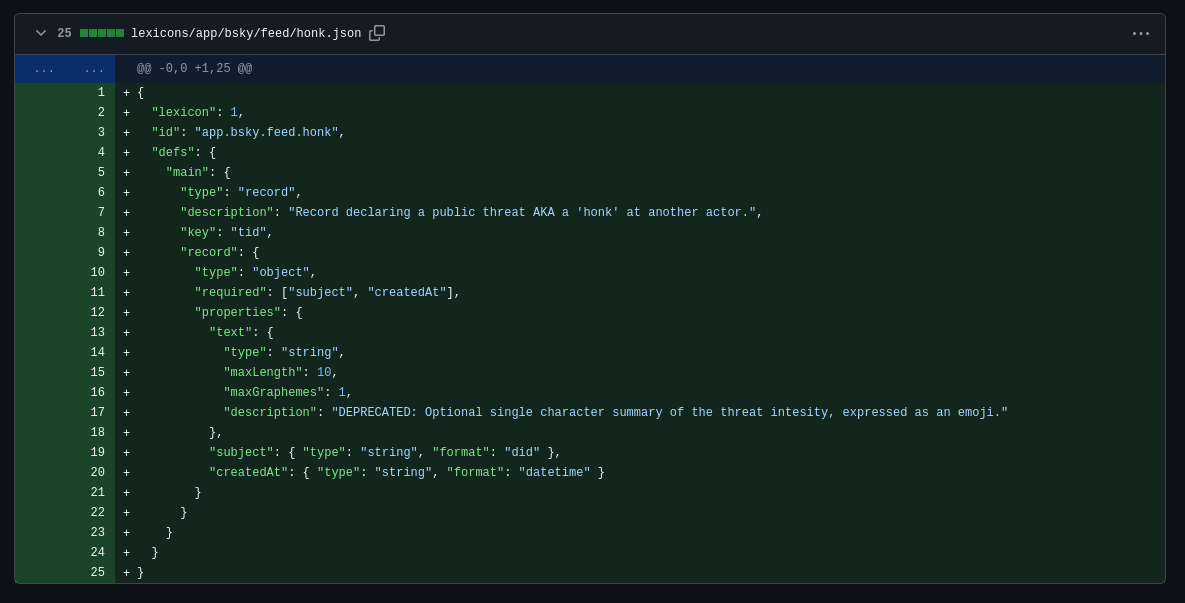Screen dimensions: 1185x603
Task: Click the "maxGraphemes" key on line 16
Action: (273, 393)
